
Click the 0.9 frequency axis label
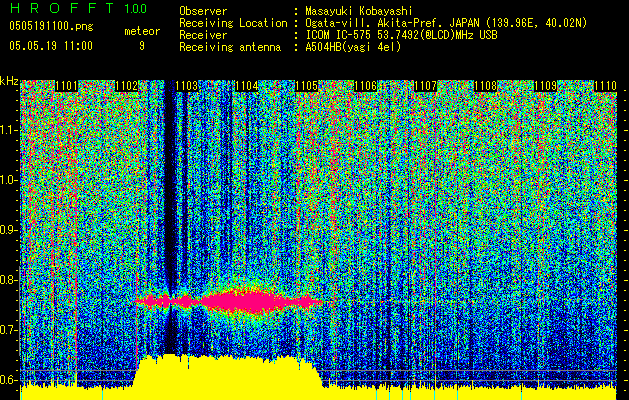point(9,230)
